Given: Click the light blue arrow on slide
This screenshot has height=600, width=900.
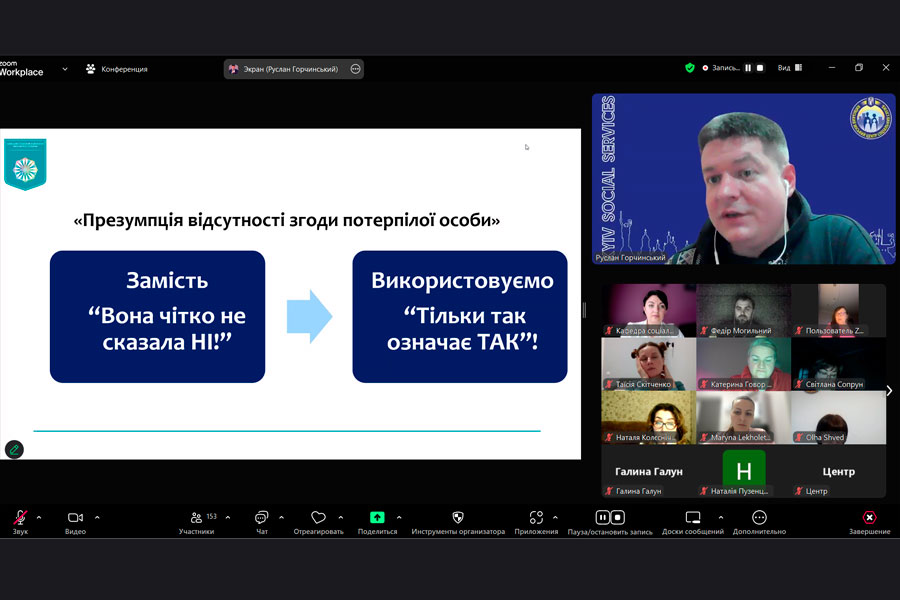Looking at the screenshot, I should click(309, 316).
